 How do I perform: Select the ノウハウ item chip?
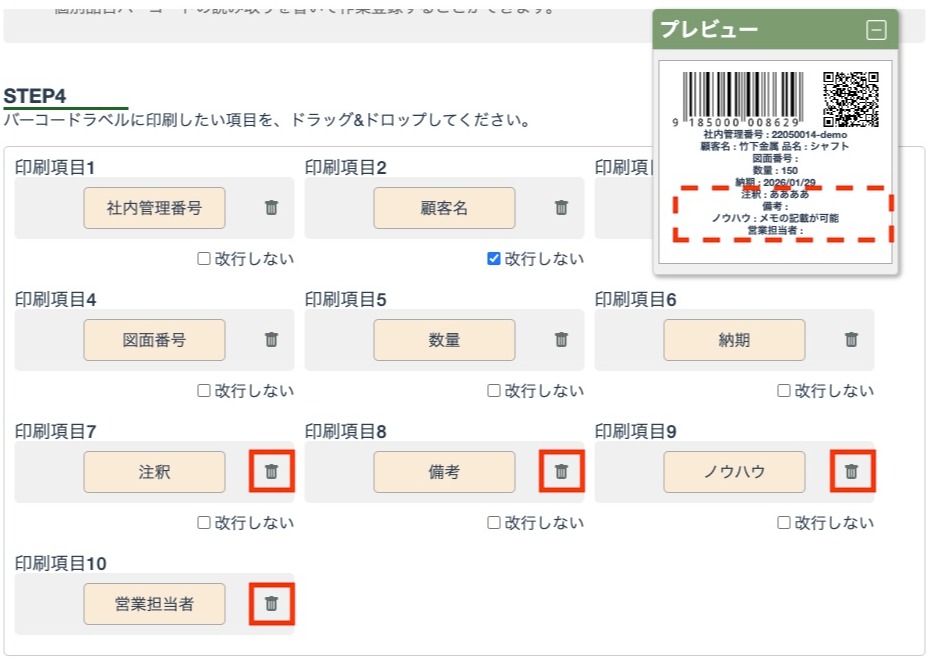coord(734,472)
